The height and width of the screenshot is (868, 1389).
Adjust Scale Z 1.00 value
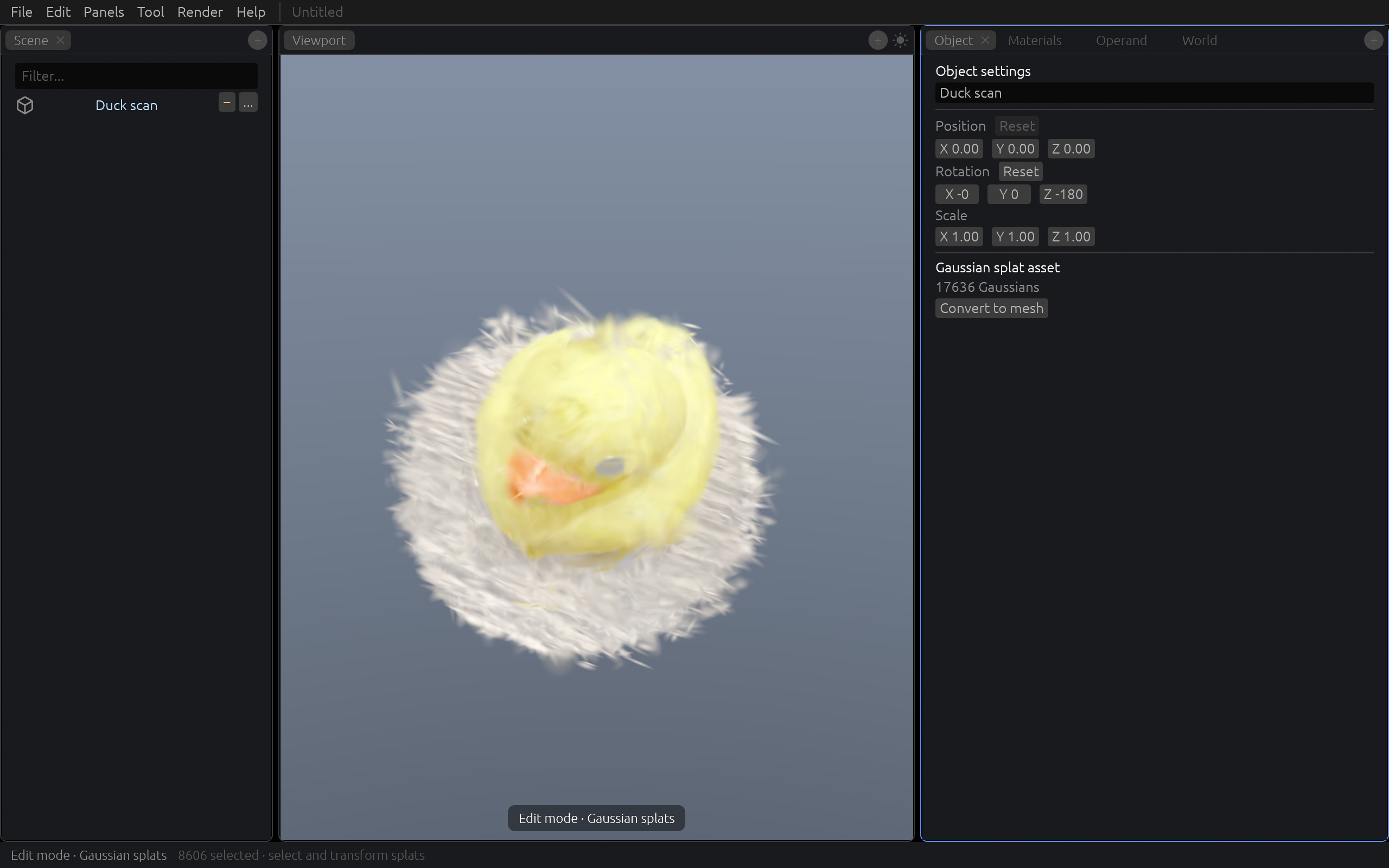1071,237
